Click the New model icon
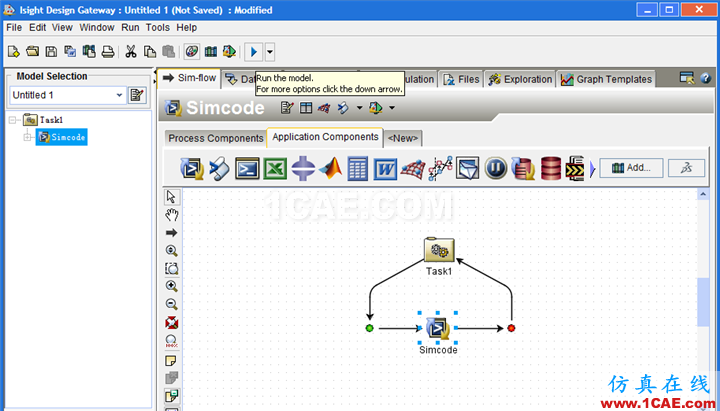 tap(14, 51)
